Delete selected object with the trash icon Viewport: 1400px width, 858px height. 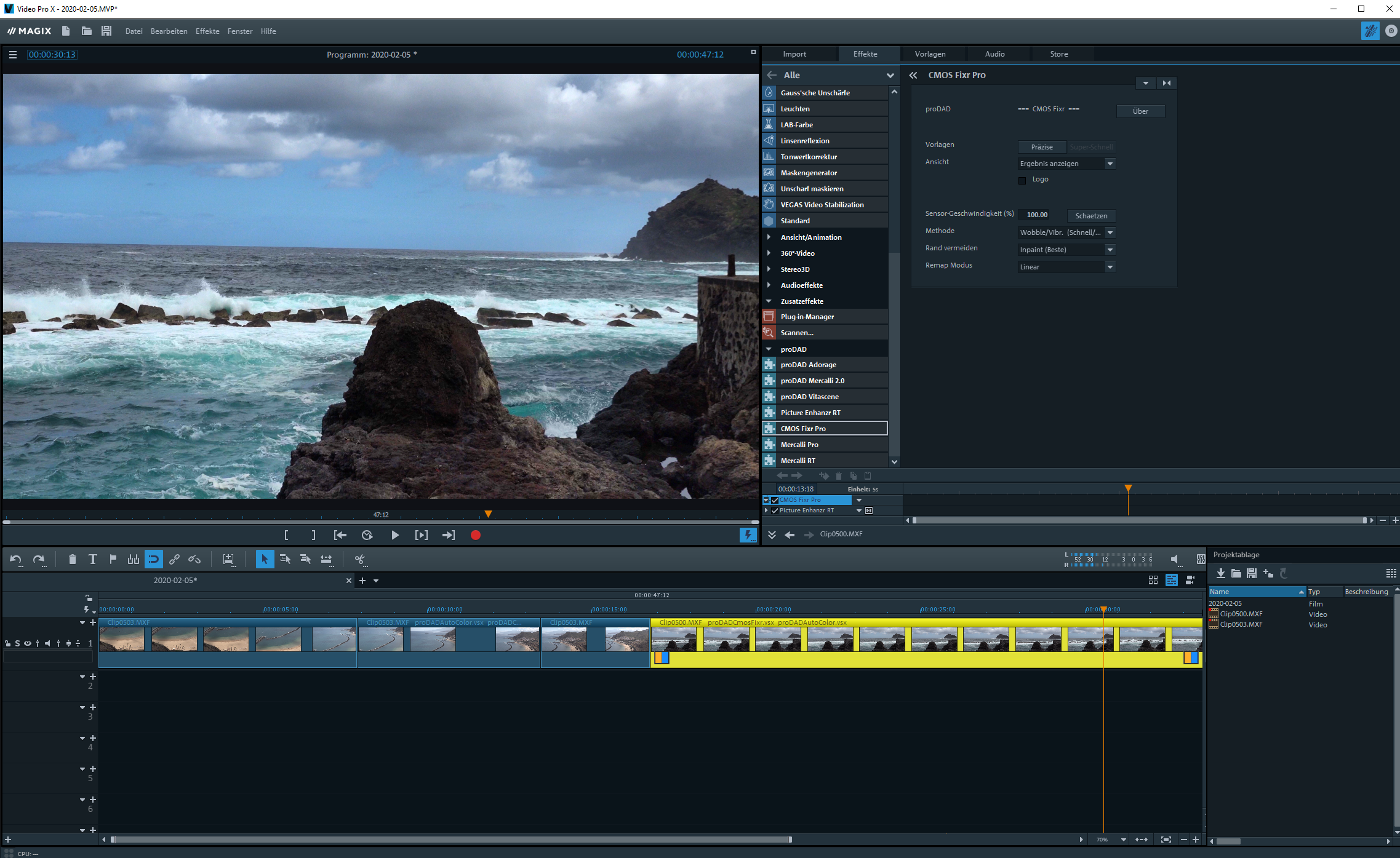72,559
